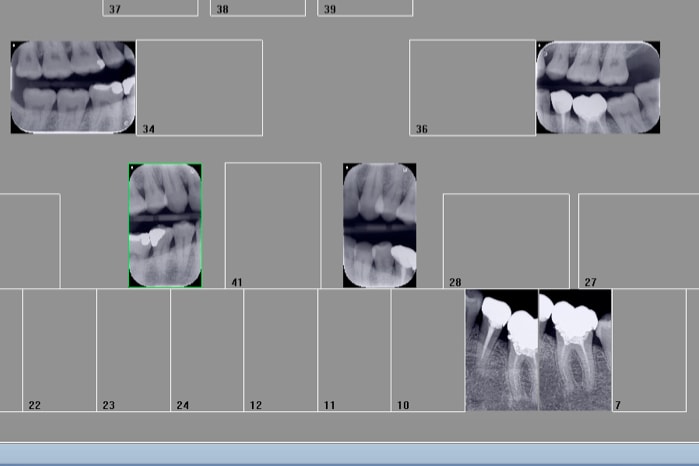Open the periapical X-ray adjoining slot 10
Screen dimensions: 699x466
point(502,350)
